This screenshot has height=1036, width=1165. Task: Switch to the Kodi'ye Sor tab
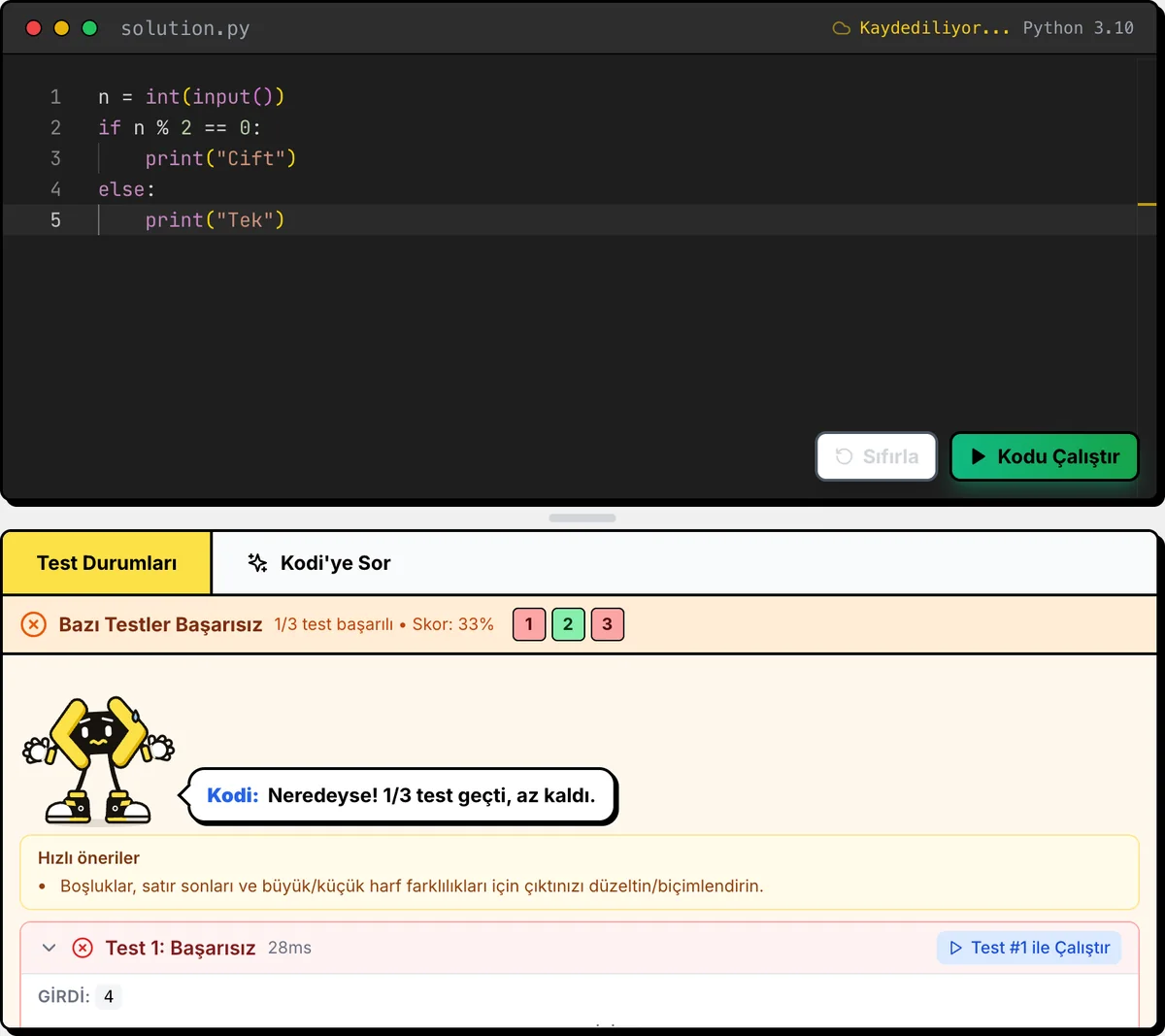pyautogui.click(x=319, y=563)
